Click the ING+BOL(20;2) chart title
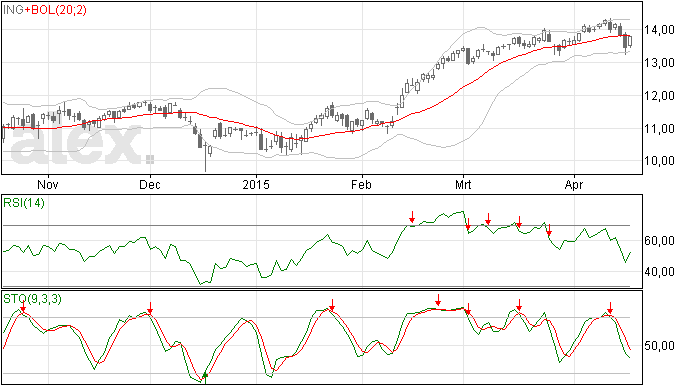This screenshot has height=387, width=690. [x=45, y=10]
